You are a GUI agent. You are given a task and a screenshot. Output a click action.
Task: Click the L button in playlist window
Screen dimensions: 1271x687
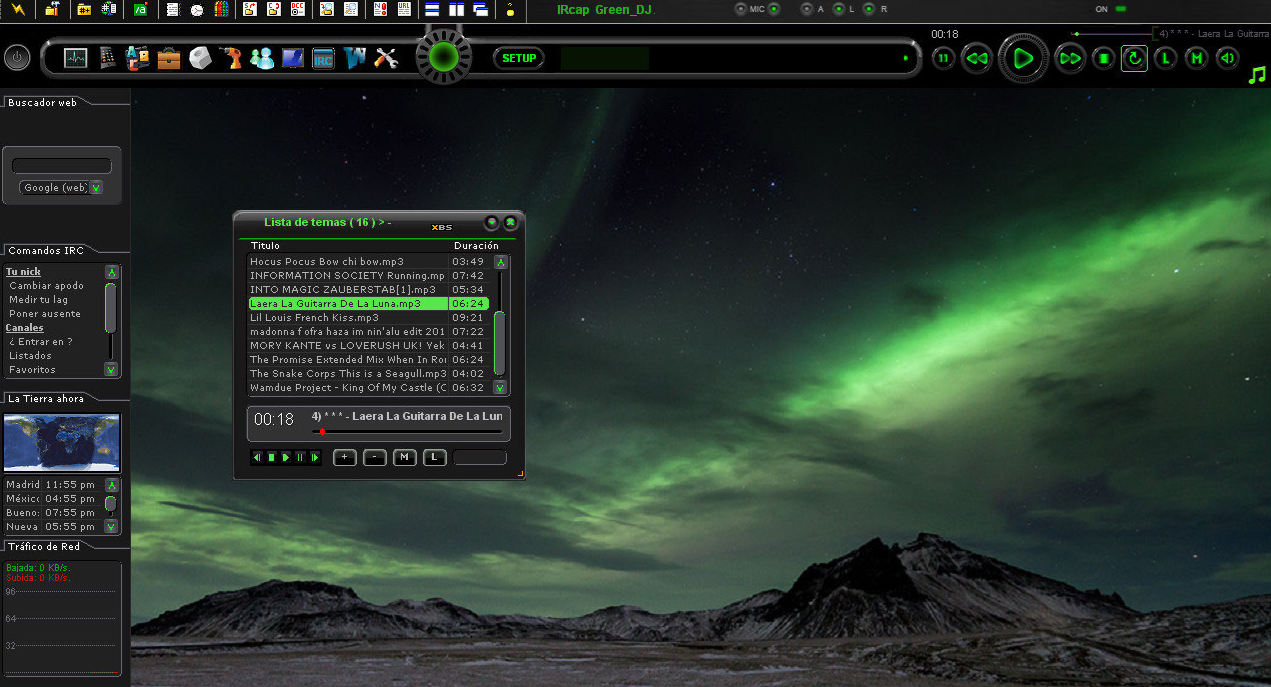434,457
